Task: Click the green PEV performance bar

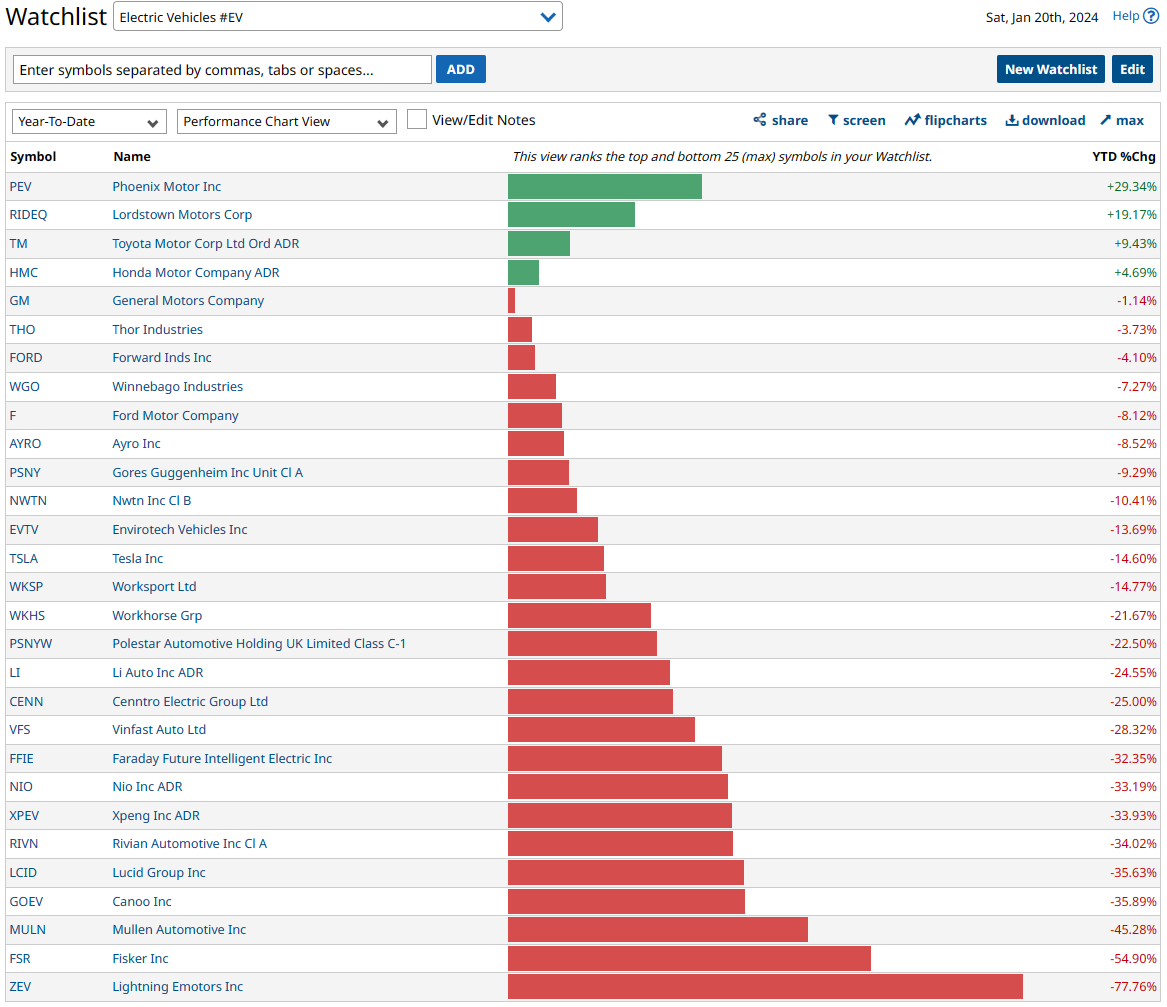Action: 605,186
